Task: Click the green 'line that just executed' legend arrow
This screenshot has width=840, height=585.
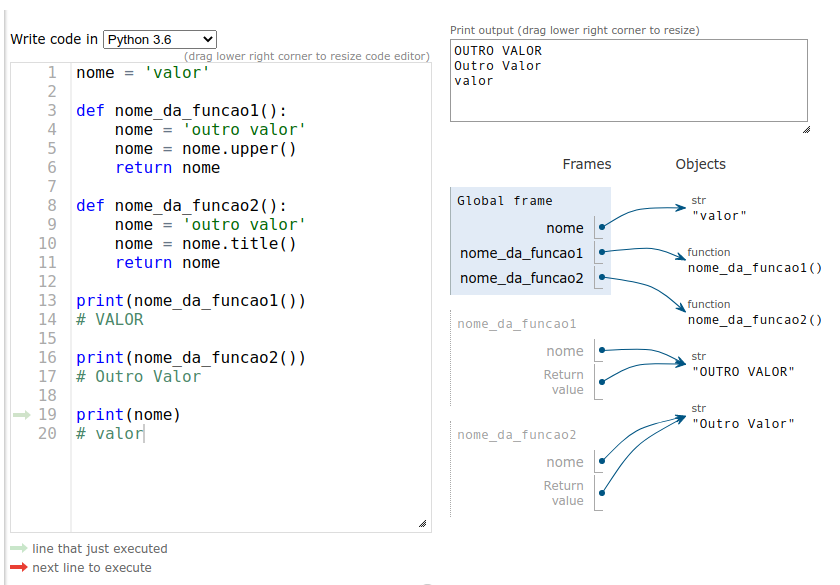Action: pyautogui.click(x=18, y=549)
